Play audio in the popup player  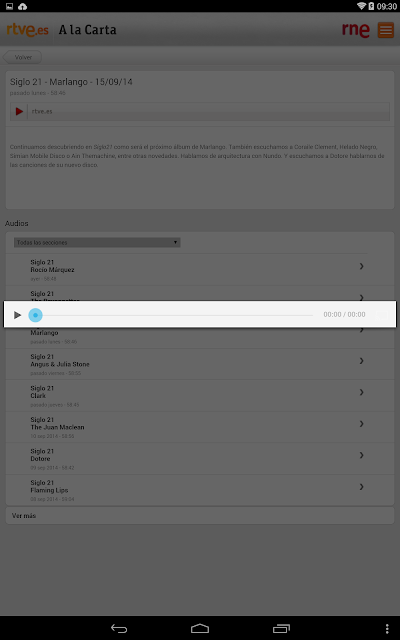tap(18, 315)
